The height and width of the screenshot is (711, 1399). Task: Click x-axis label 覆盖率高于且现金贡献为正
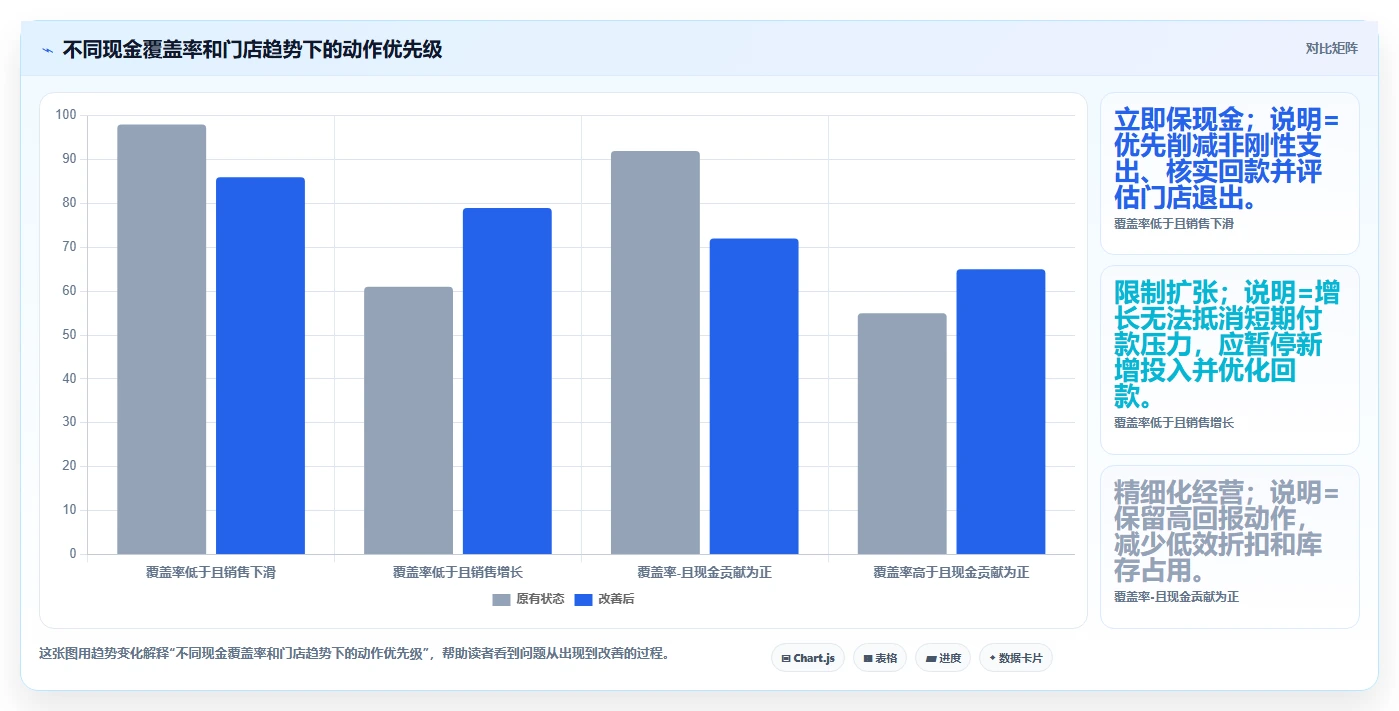[x=951, y=573]
